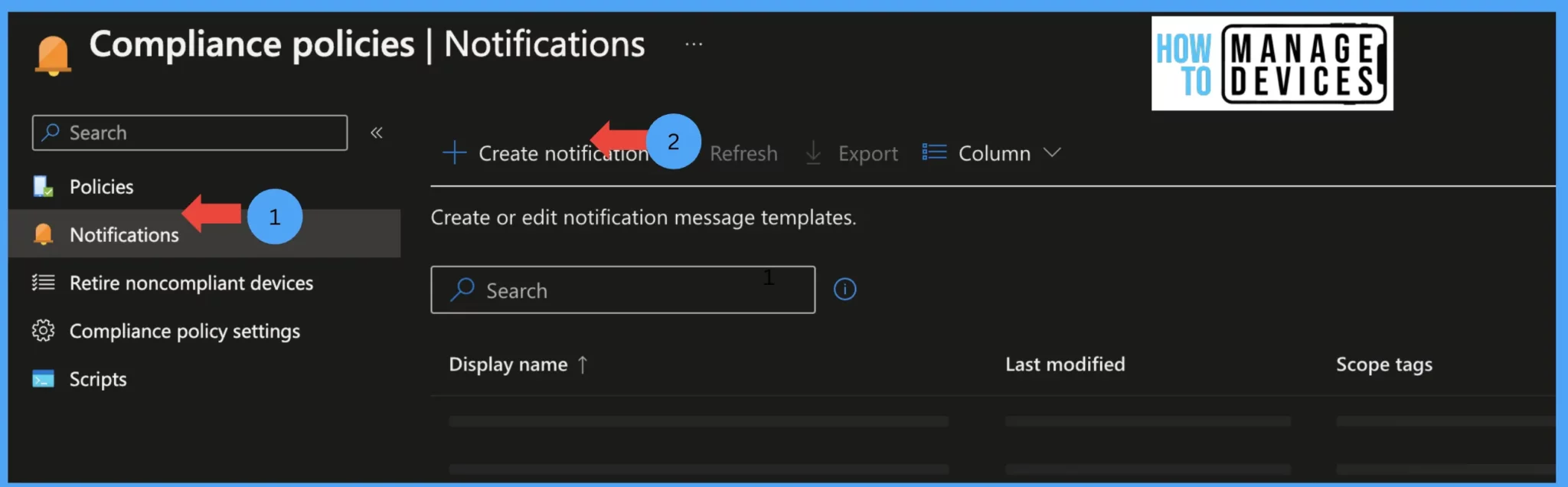Click the Export download arrow icon

[813, 153]
